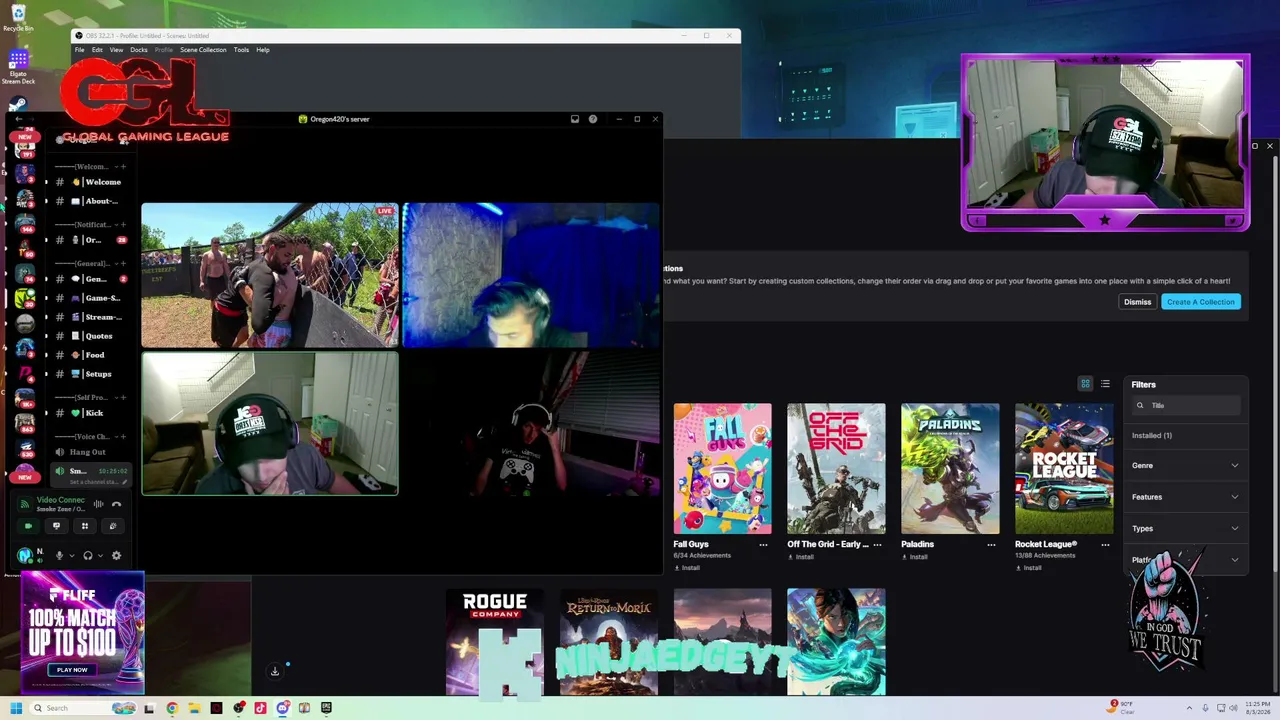1280x720 pixels.
Task: Open Help menu in OBS window
Action: coord(263,50)
